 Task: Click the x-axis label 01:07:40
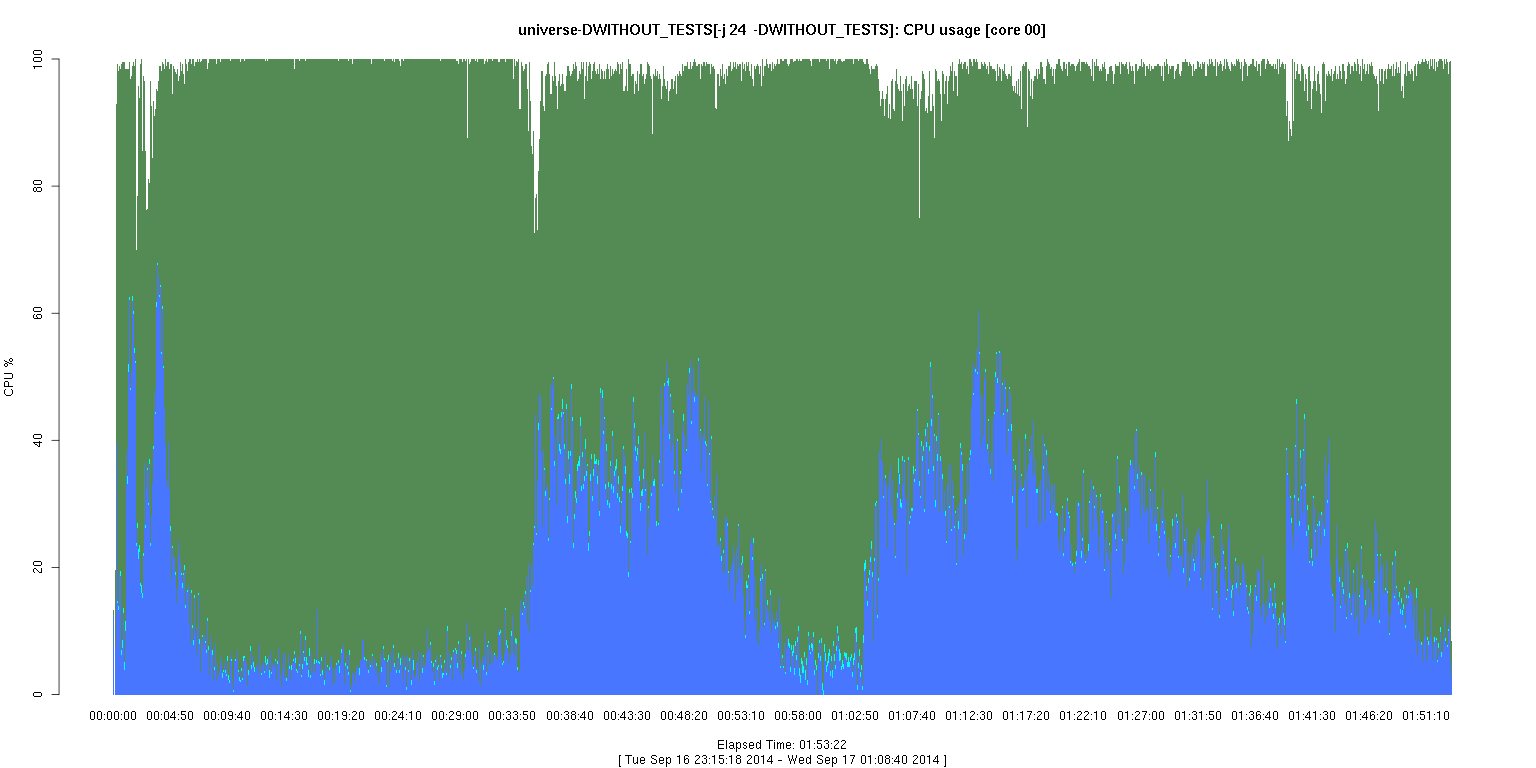[x=912, y=716]
